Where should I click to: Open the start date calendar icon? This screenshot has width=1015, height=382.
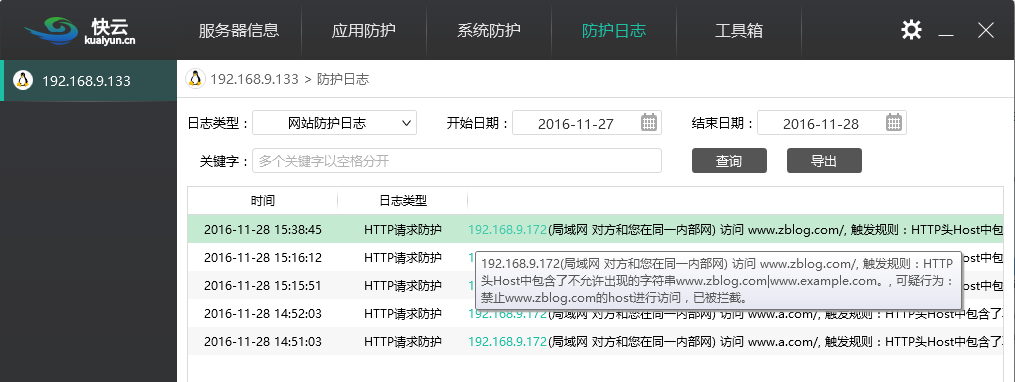(649, 122)
